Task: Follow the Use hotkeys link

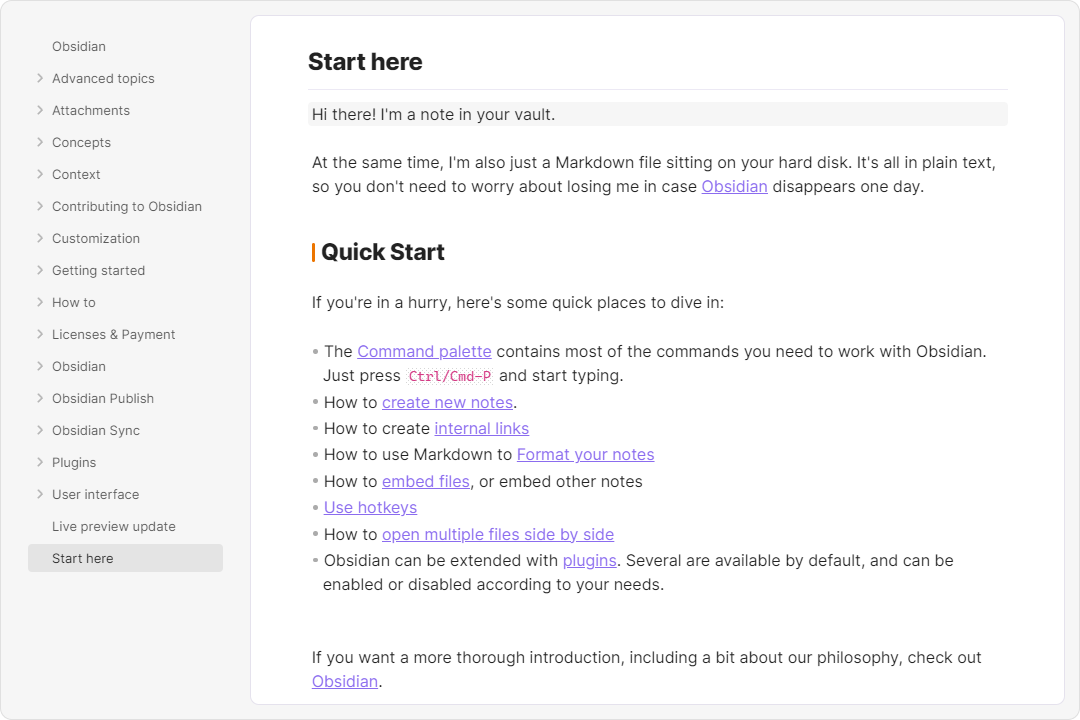Action: coord(371,508)
